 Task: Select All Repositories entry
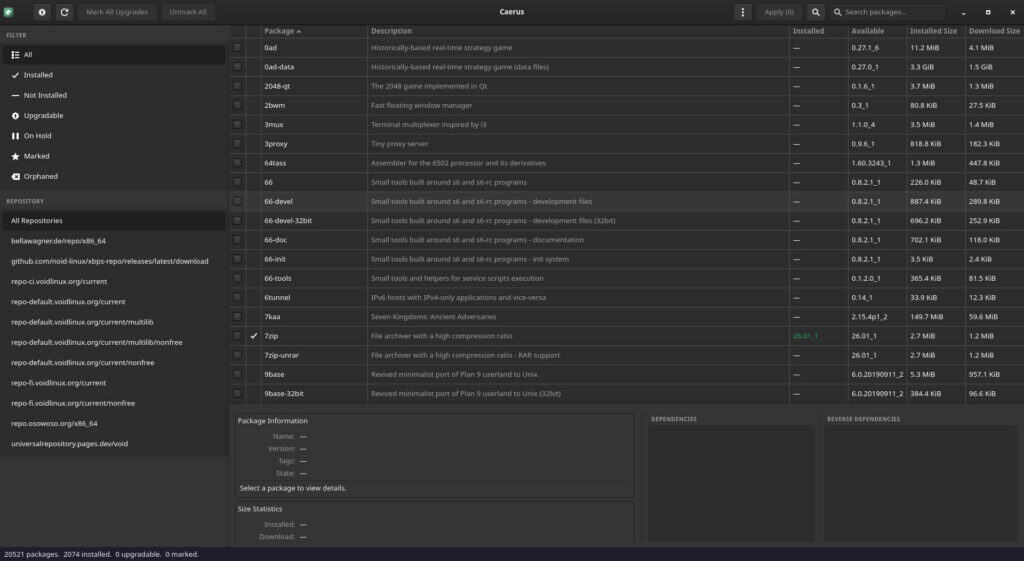click(114, 221)
